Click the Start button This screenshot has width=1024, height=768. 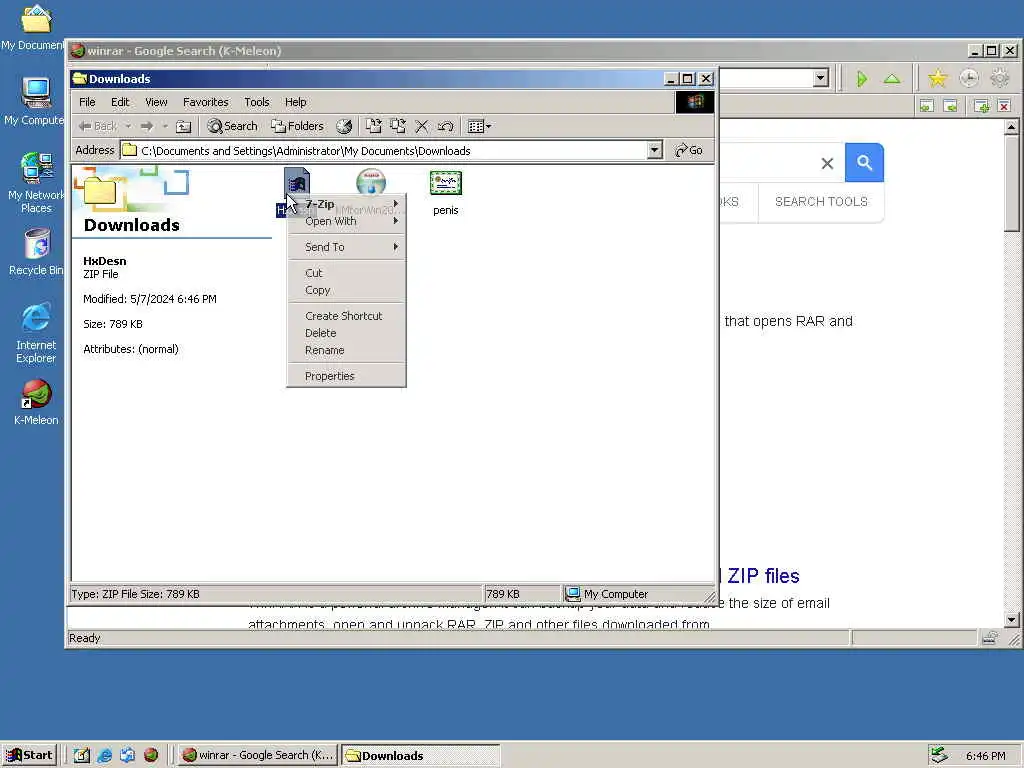(x=30, y=756)
